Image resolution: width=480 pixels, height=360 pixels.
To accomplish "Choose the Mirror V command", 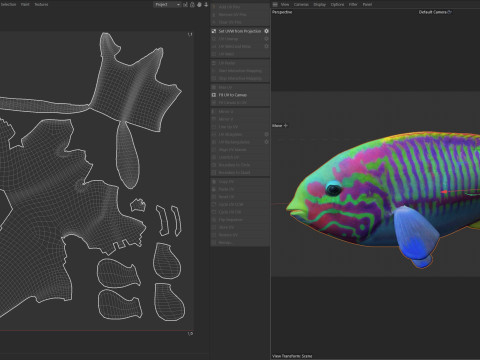I will [240, 119].
